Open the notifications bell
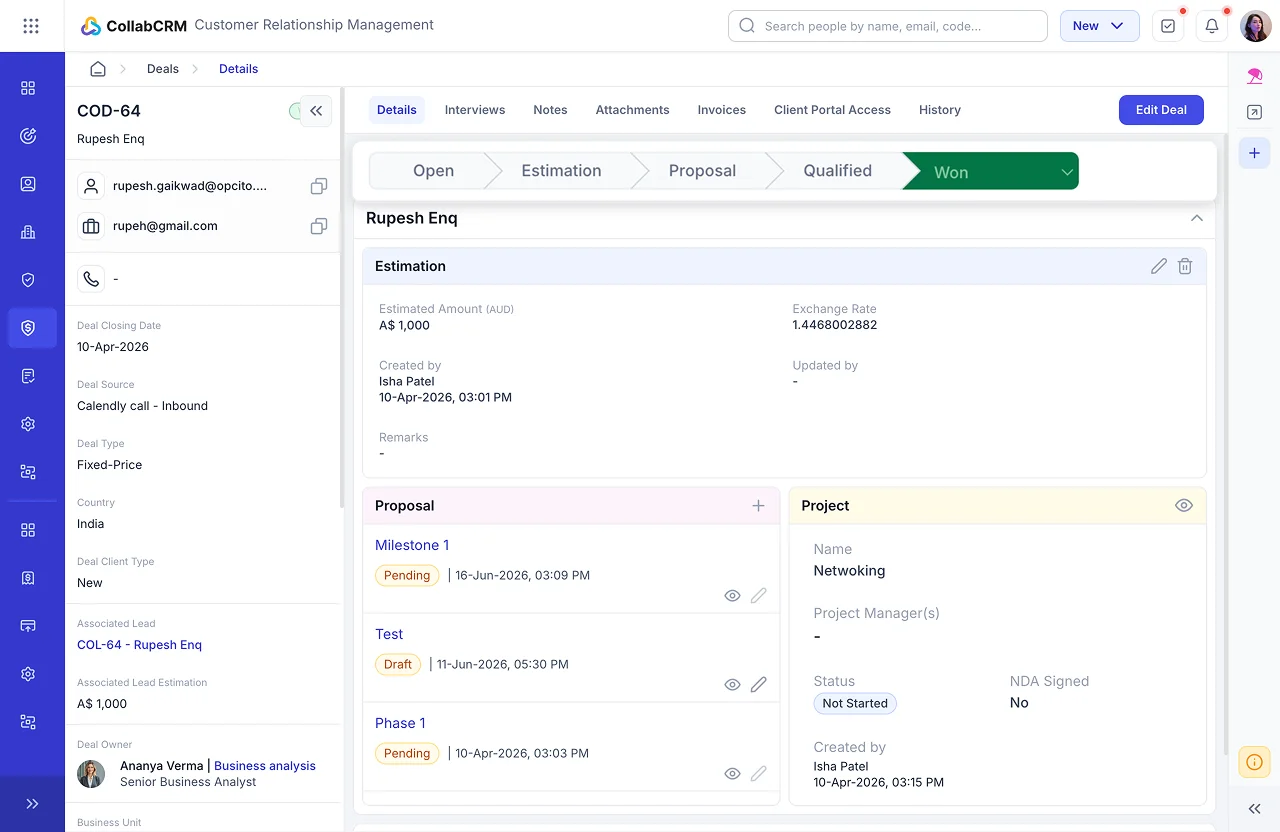This screenshot has height=832, width=1280. (x=1212, y=26)
